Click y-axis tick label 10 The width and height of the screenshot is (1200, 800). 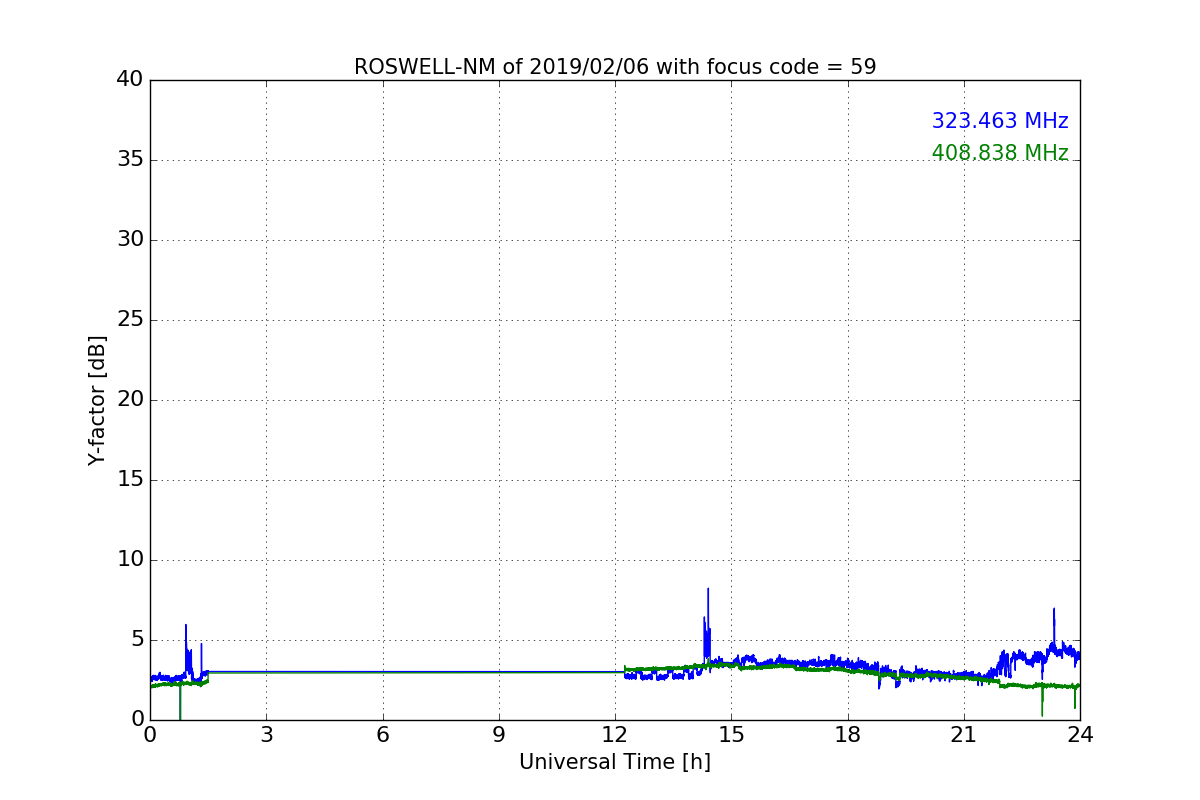point(130,560)
